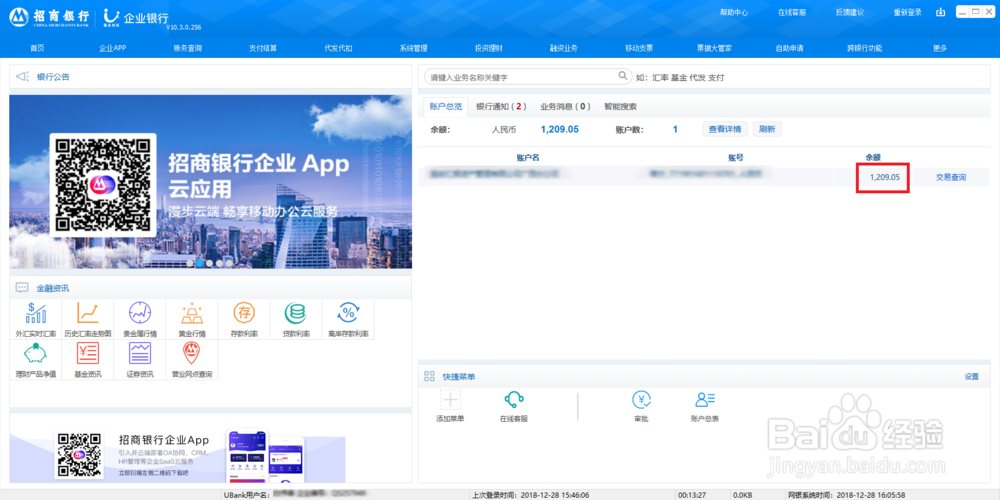1000x500 pixels.
Task: Click total balance 1,209.05 in summary row
Action: pos(559,129)
